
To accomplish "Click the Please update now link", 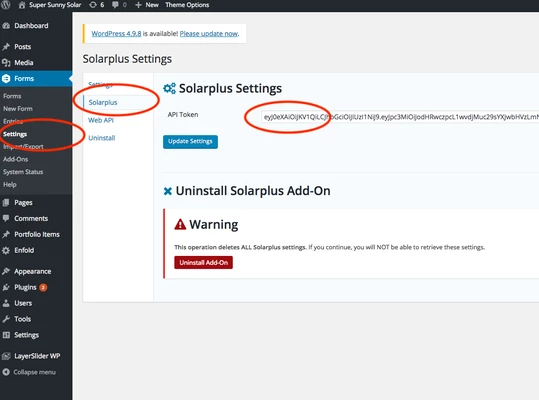I will [x=209, y=34].
